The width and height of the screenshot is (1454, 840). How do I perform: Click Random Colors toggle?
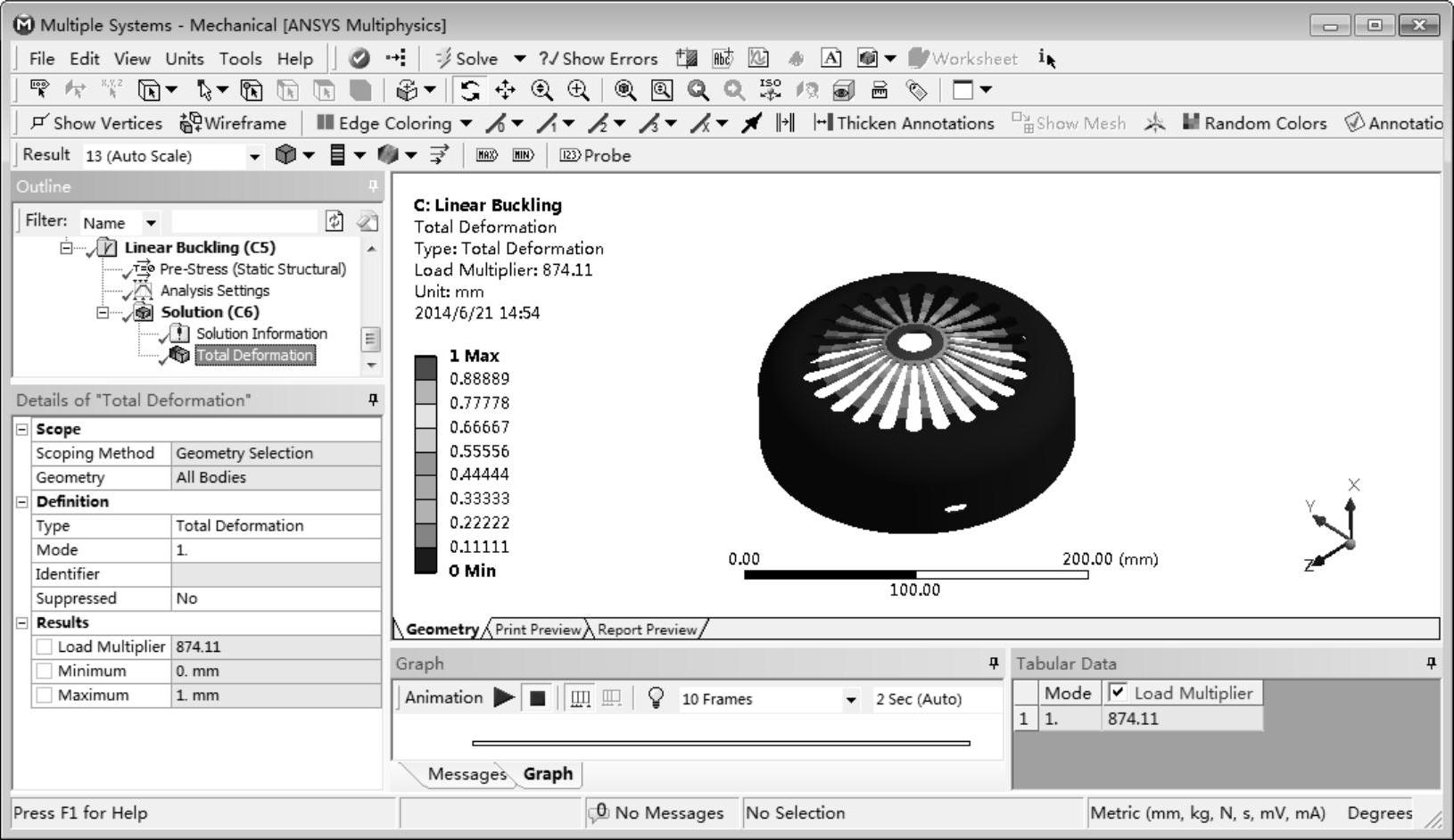pos(1254,123)
